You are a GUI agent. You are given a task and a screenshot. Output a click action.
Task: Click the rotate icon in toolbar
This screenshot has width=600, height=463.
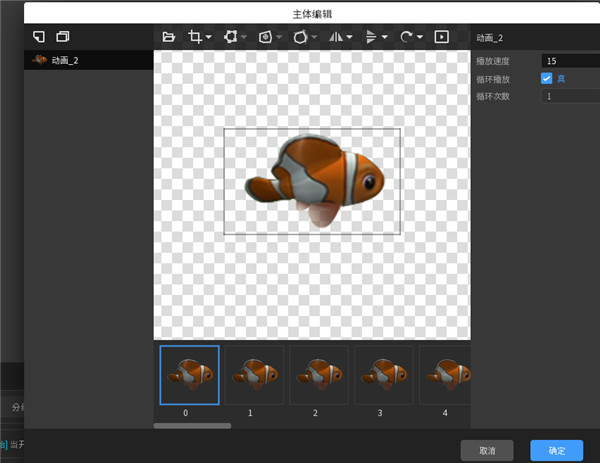click(405, 37)
